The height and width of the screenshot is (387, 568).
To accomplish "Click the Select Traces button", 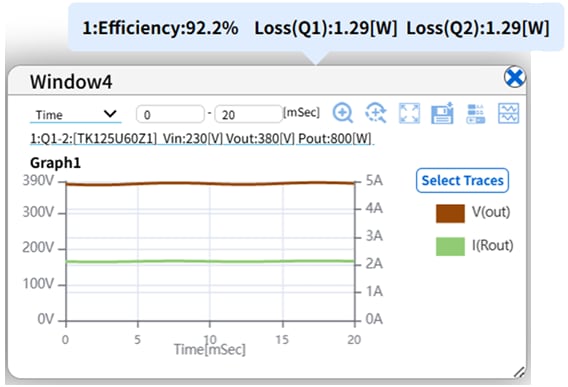I will (462, 180).
